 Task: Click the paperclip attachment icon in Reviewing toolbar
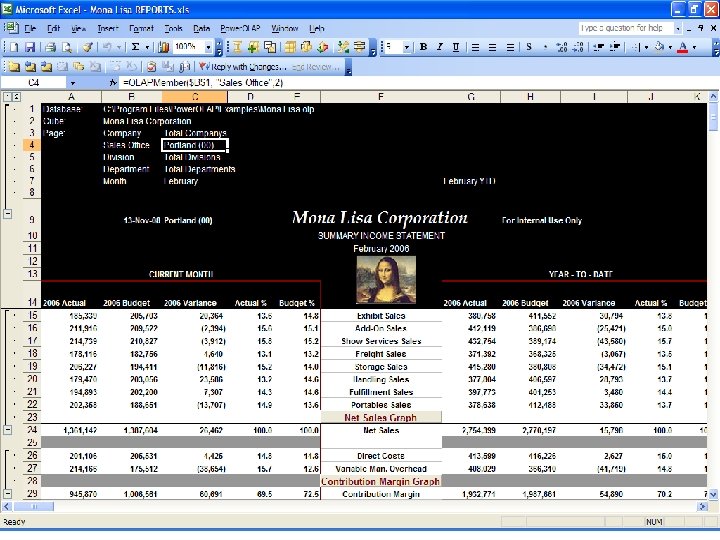184,67
